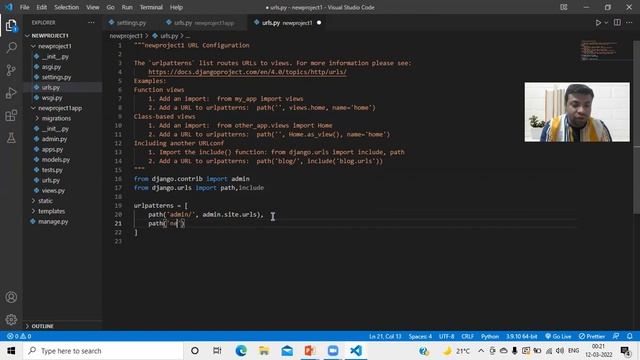The height and width of the screenshot is (360, 640).
Task: Open the Selection menu
Action: pyautogui.click(x=67, y=7)
